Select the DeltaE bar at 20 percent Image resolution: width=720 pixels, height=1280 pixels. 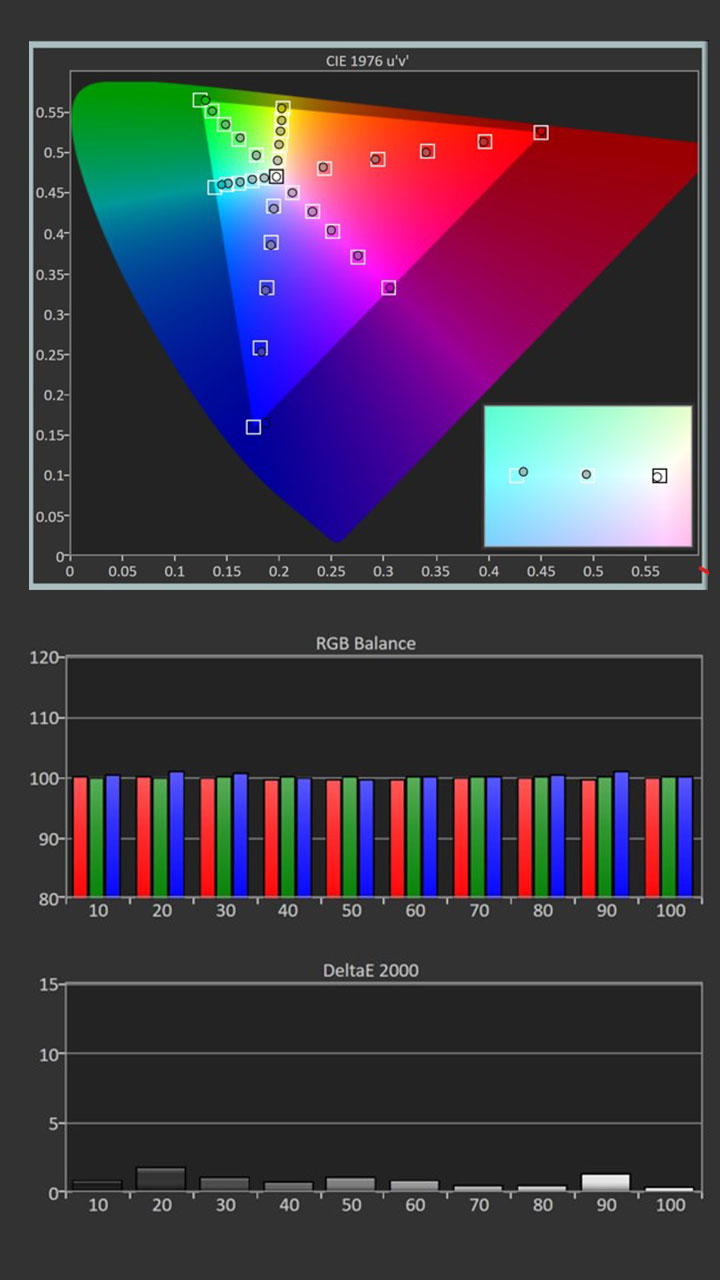click(x=161, y=1179)
